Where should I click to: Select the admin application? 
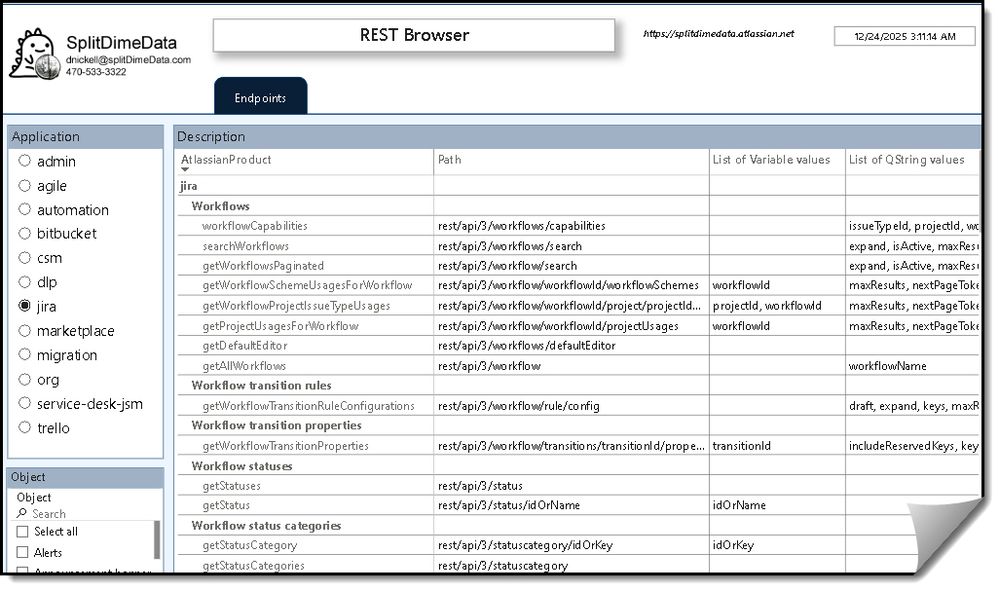point(23,161)
